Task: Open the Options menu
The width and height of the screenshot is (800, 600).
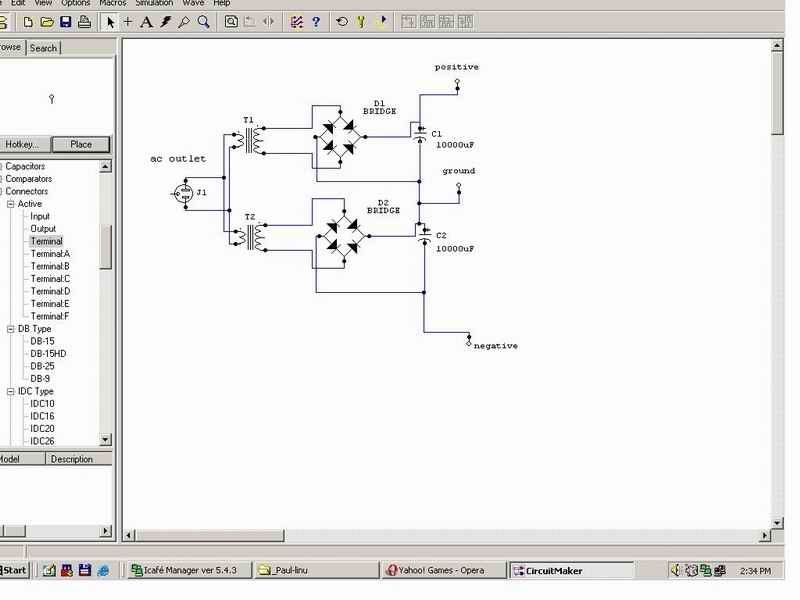Action: pos(76,3)
